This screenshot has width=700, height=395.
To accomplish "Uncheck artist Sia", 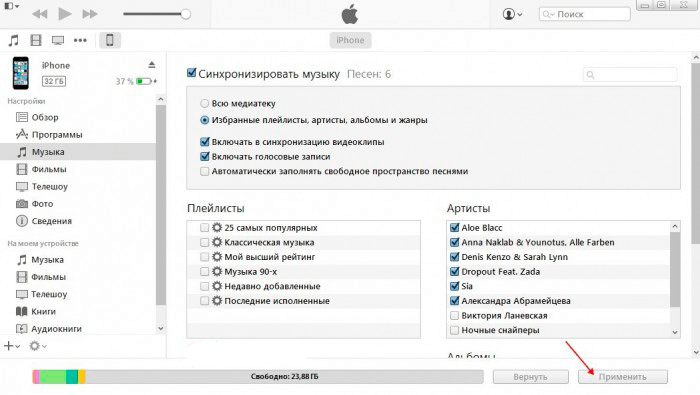I will [454, 286].
